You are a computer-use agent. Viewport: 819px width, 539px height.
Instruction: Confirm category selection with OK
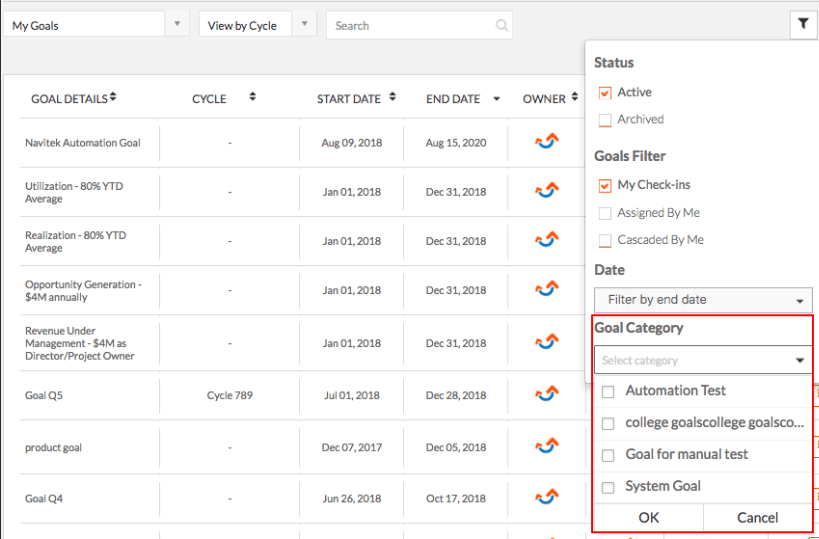(x=649, y=518)
